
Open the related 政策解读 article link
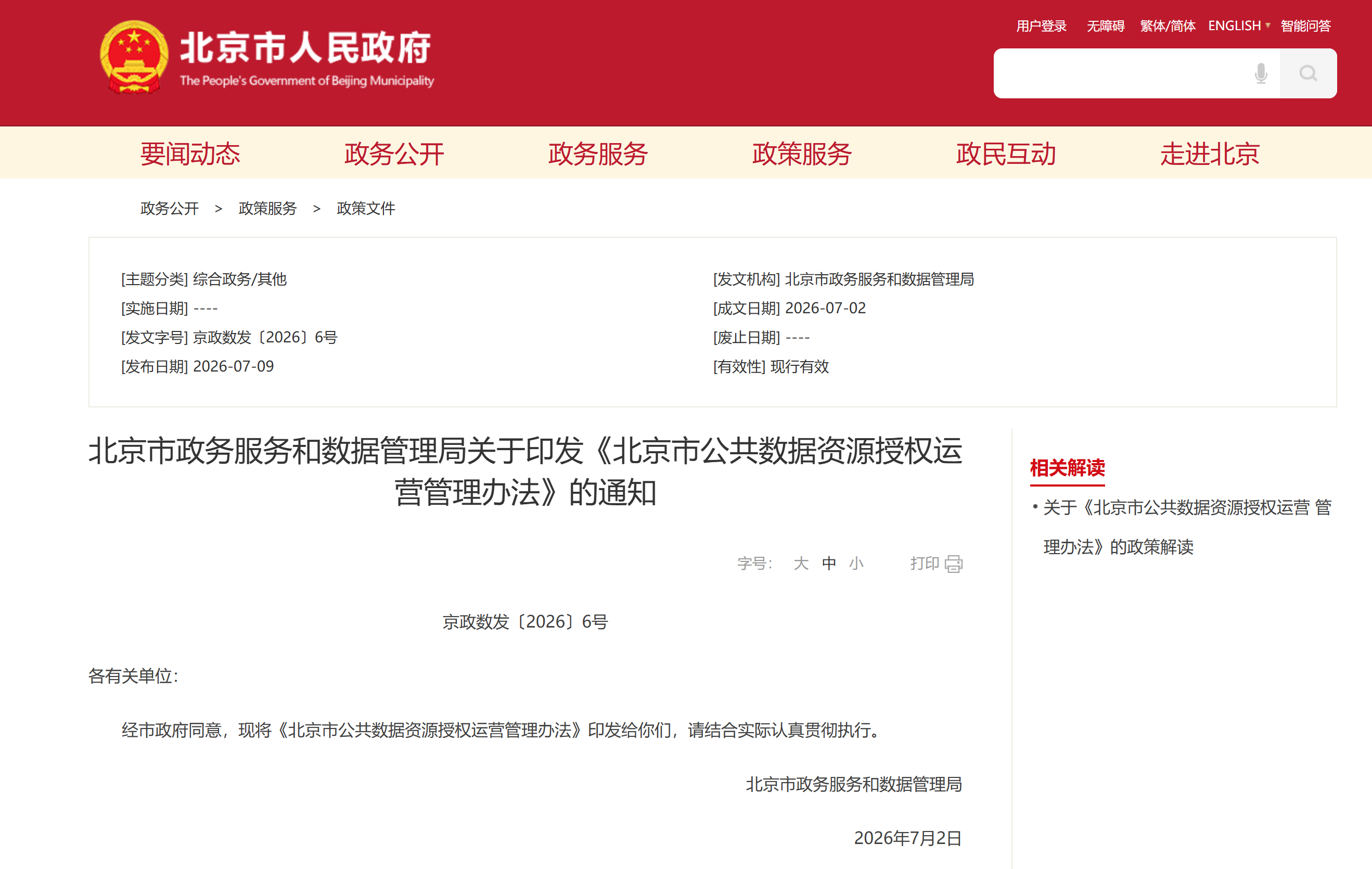(x=1187, y=527)
